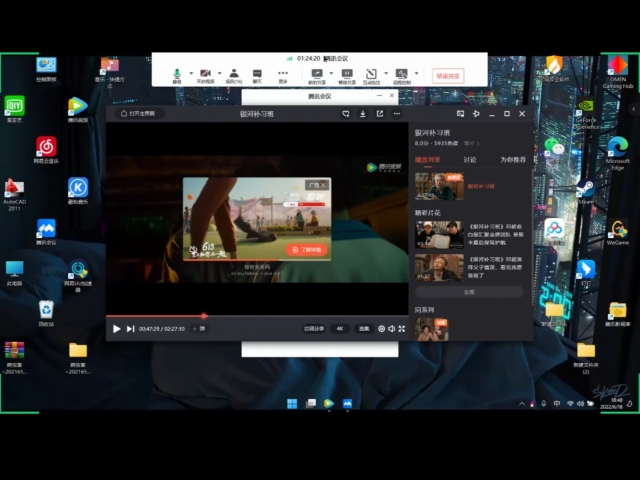Screen dimensions: 640x480
Task: Toggle pin player on top
Action: (476, 114)
